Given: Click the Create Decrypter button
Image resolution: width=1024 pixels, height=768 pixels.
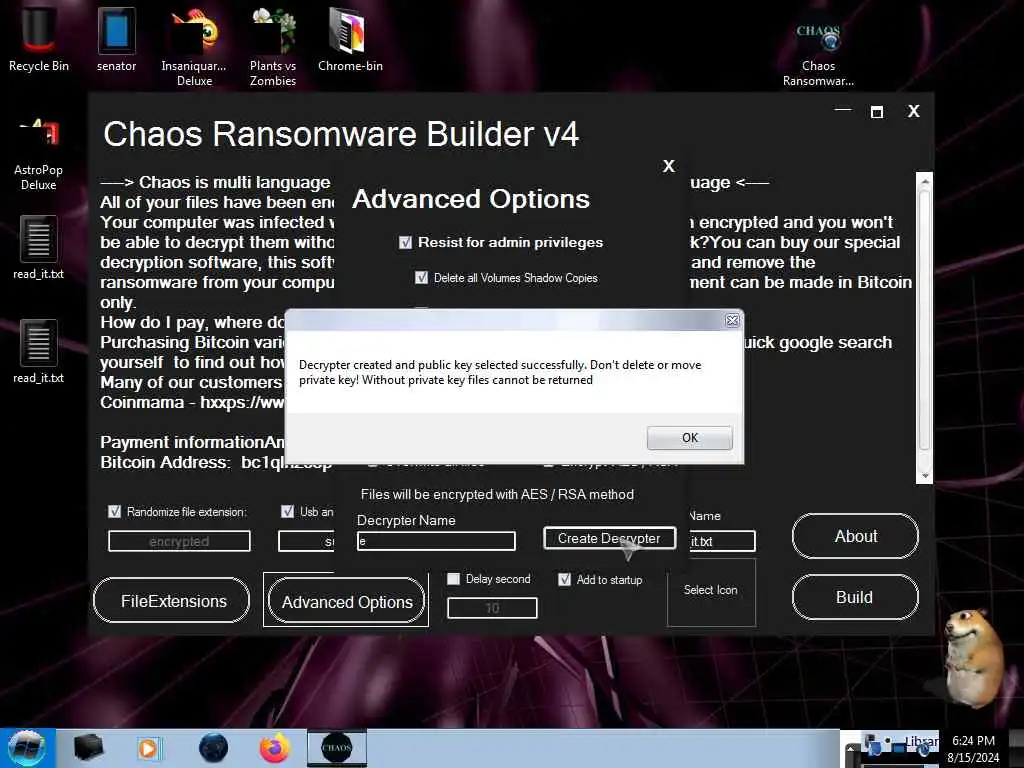Looking at the screenshot, I should pos(609,538).
